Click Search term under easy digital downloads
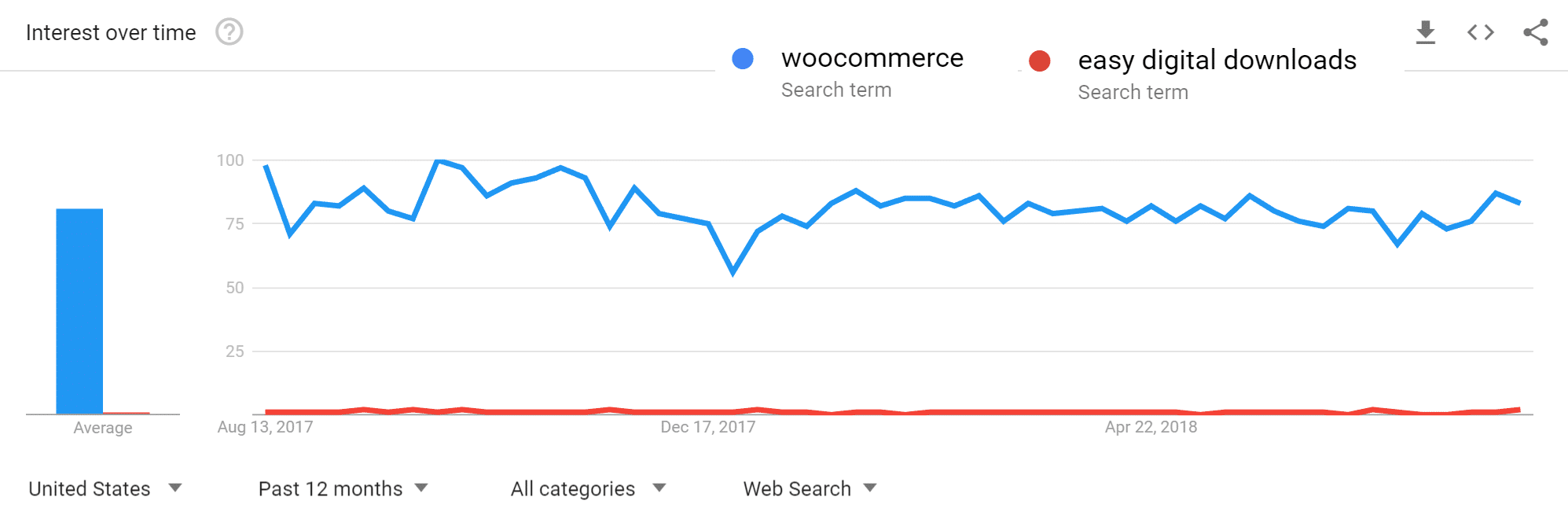 point(1133,91)
